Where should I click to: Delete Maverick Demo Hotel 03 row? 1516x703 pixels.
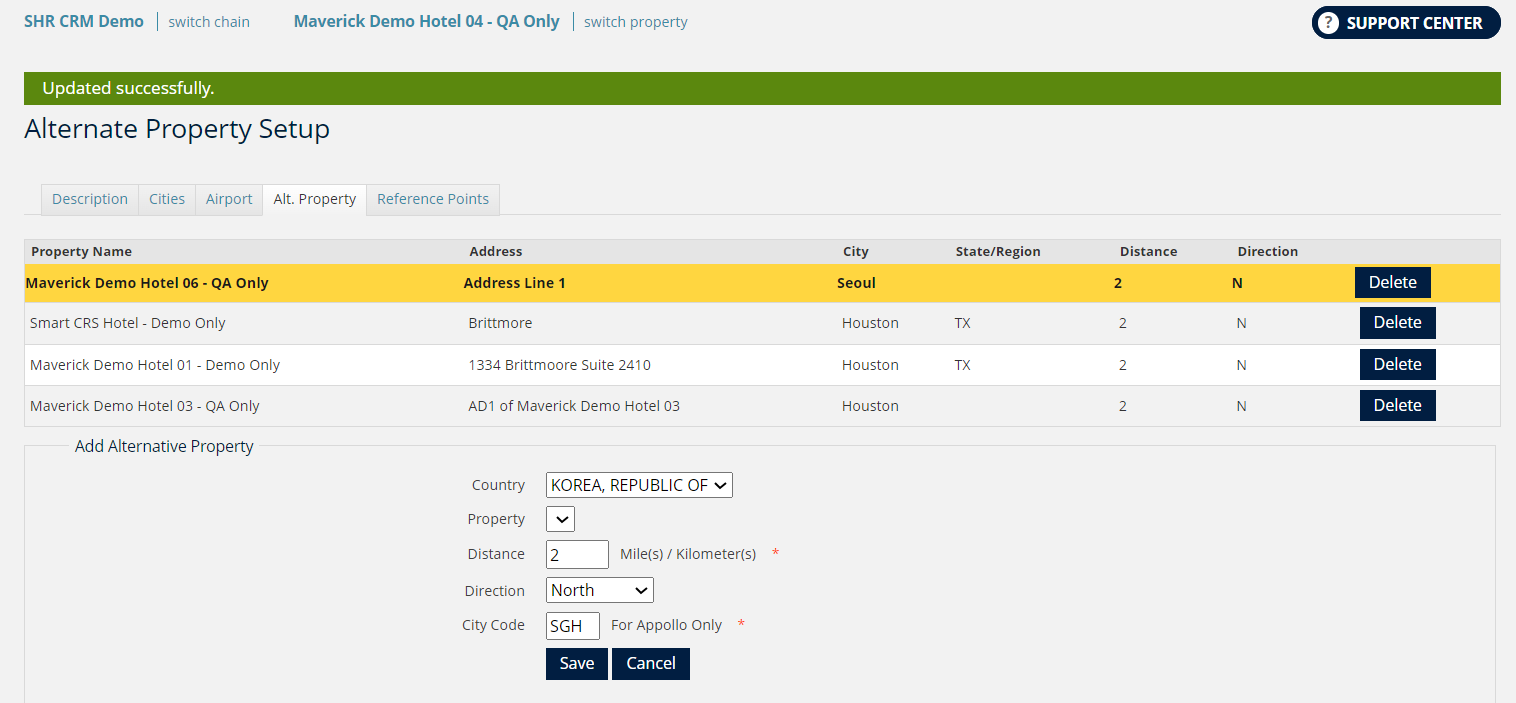(x=1398, y=405)
